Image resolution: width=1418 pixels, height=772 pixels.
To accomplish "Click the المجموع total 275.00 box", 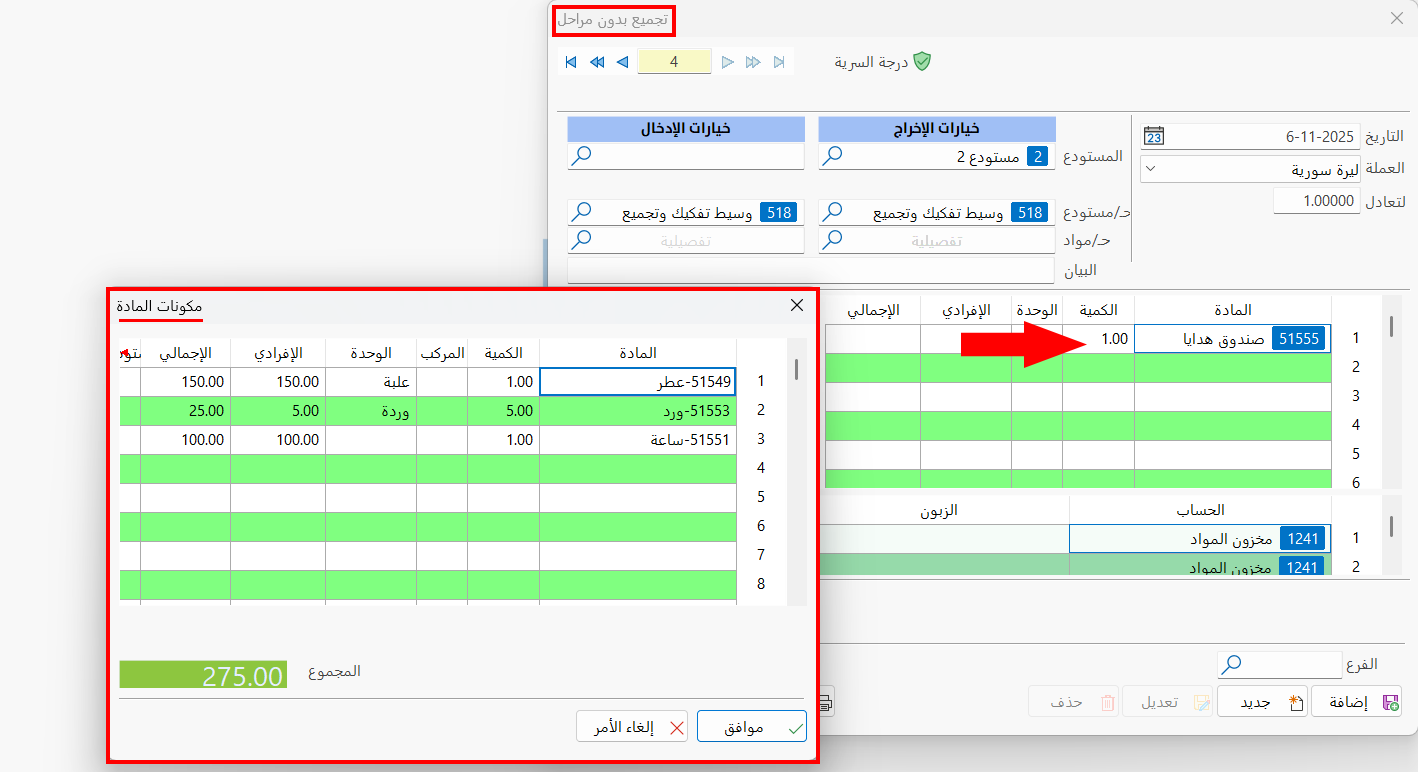I will (203, 674).
